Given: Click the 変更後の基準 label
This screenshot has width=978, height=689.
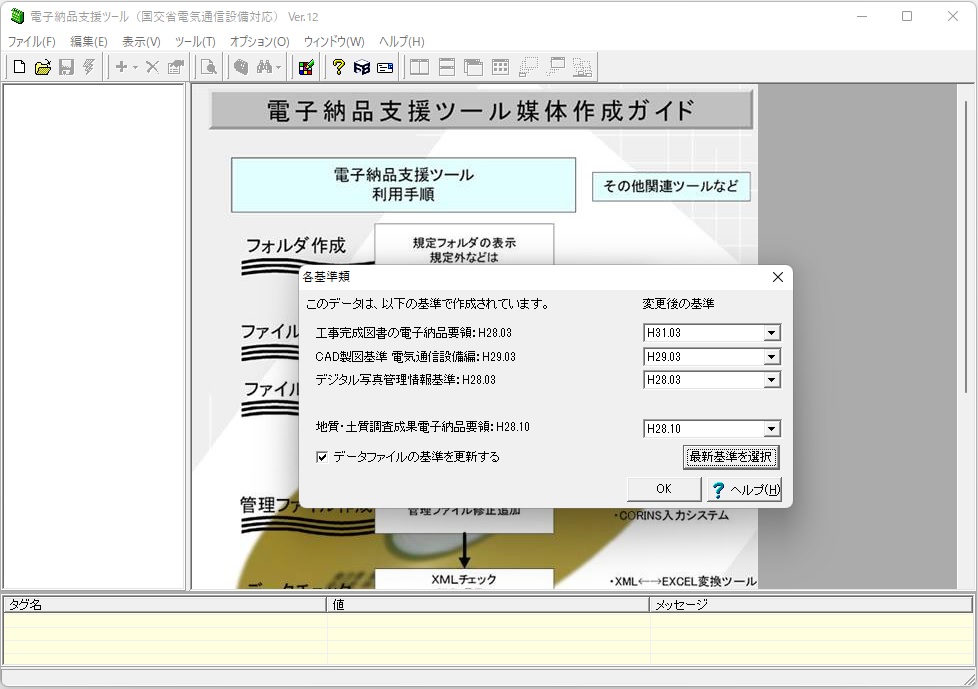Looking at the screenshot, I should 678,304.
